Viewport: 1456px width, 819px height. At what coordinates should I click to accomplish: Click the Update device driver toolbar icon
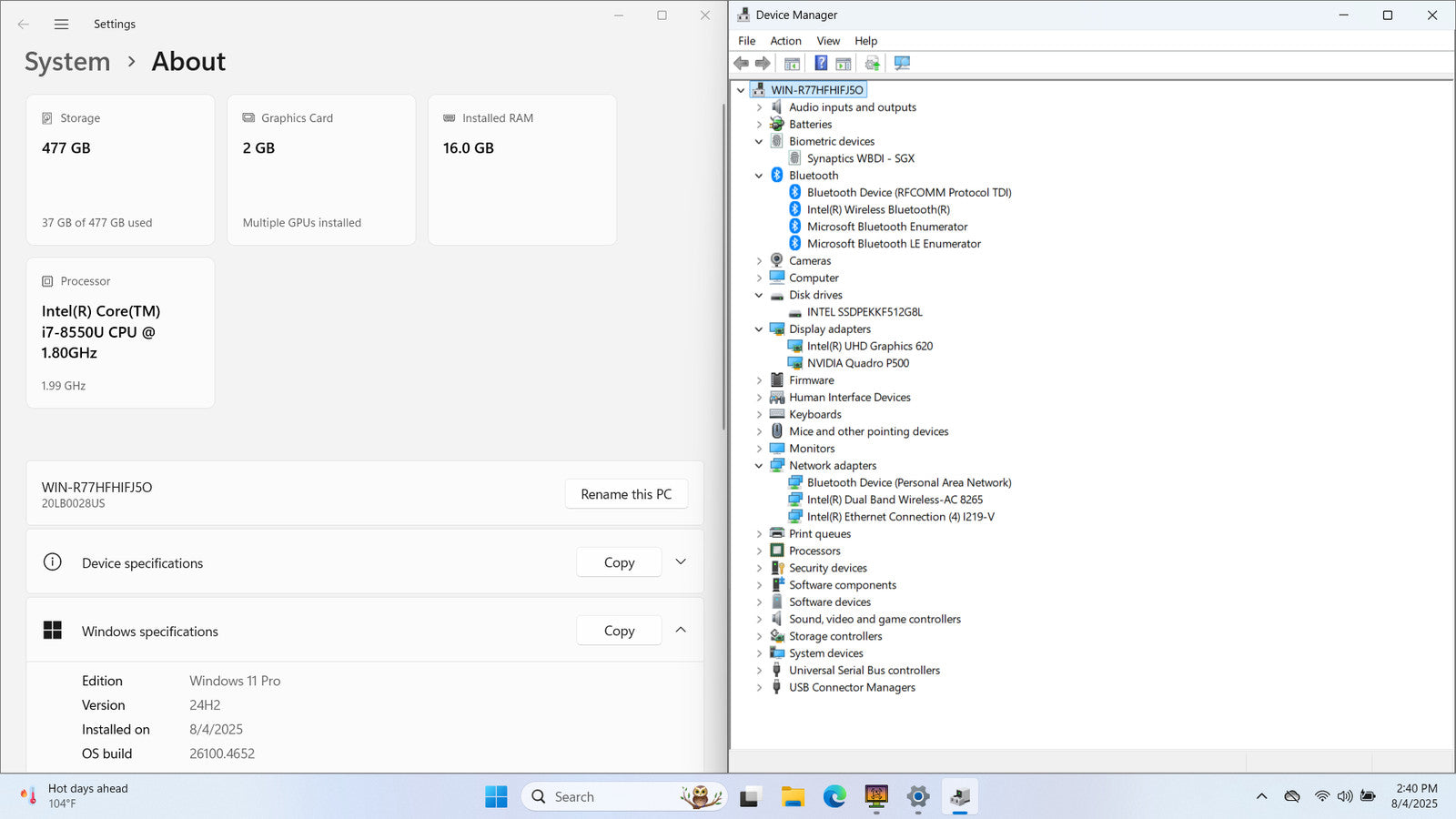pos(873,64)
